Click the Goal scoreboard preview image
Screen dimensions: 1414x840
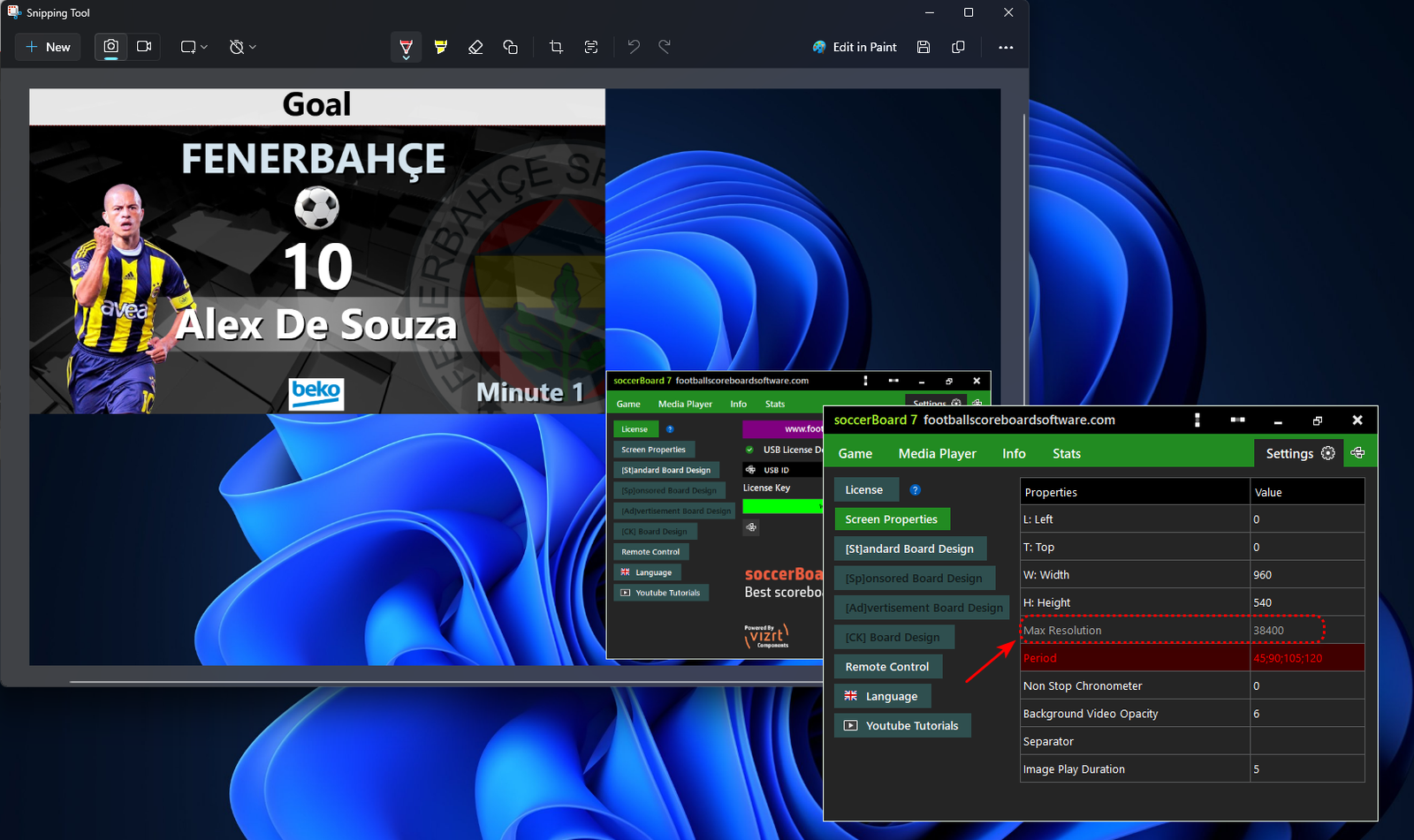coord(317,251)
